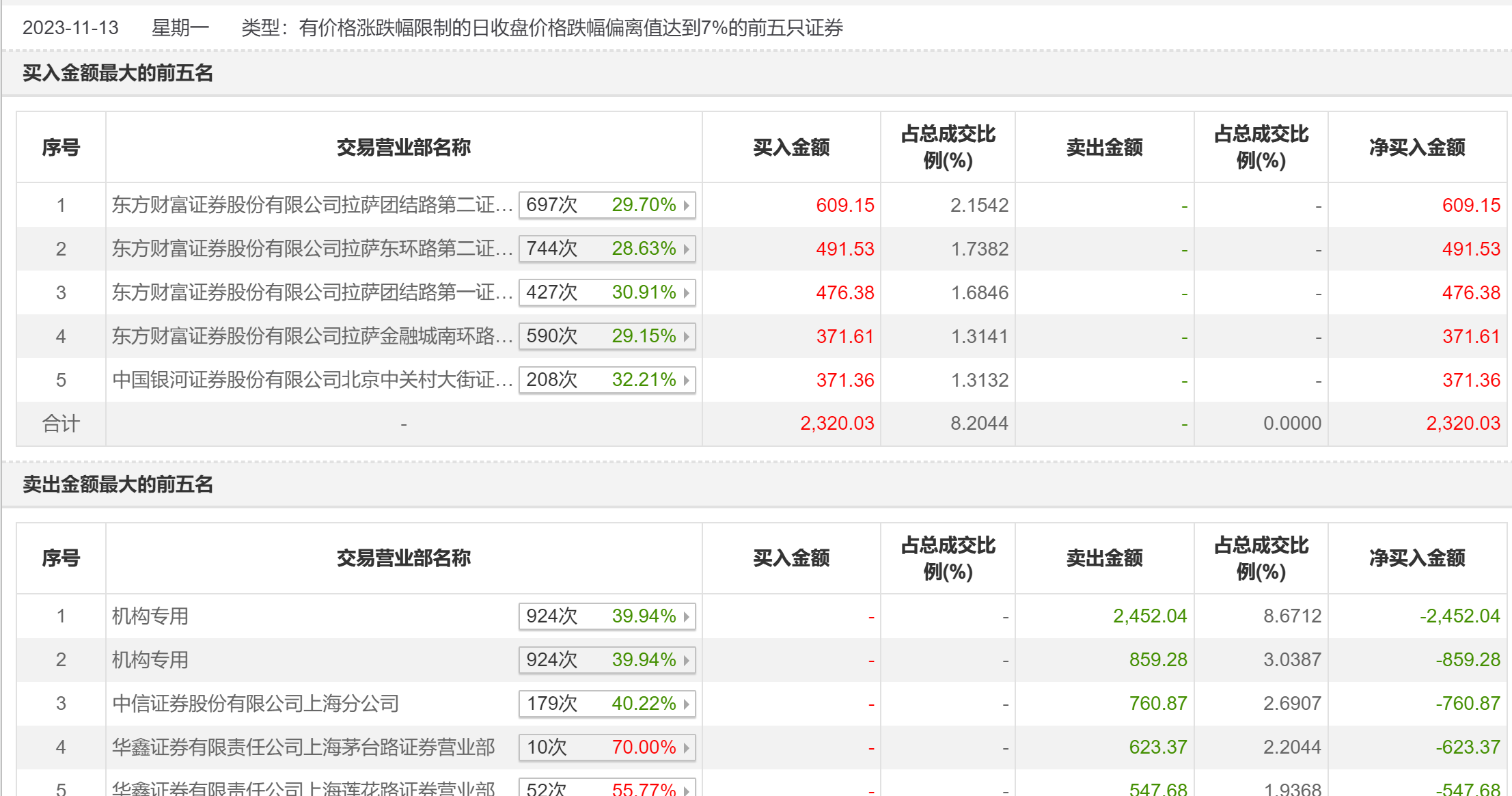Click first 机构专用 seller entry
Image resolution: width=1512 pixels, height=796 pixels.
pyautogui.click(x=150, y=616)
